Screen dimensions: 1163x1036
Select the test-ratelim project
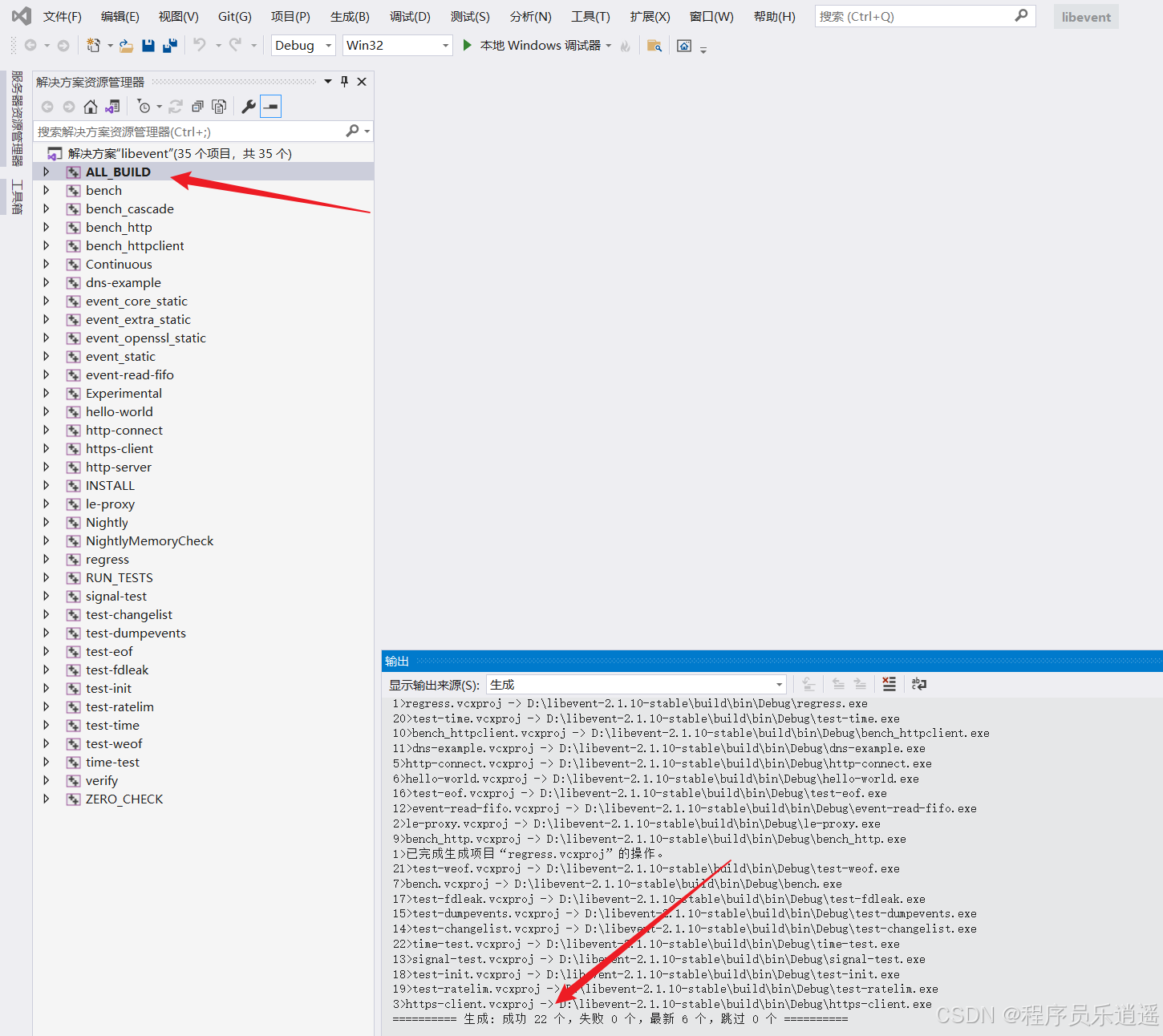coord(120,706)
